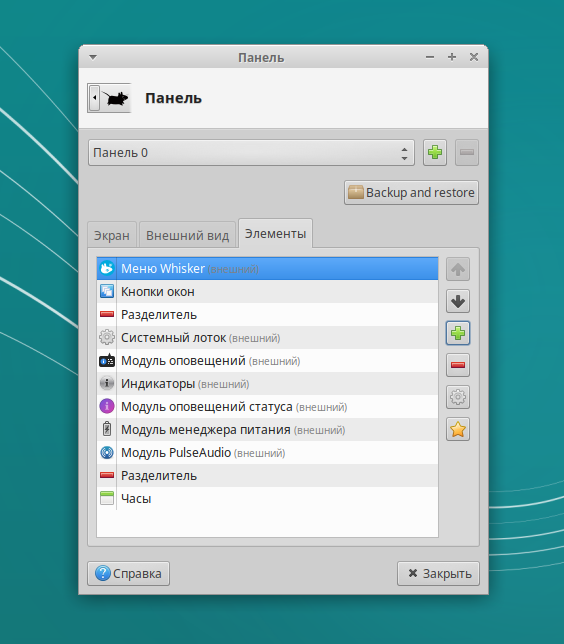Switch to the Внешний вид tab
This screenshot has width=564, height=644.
click(x=187, y=235)
